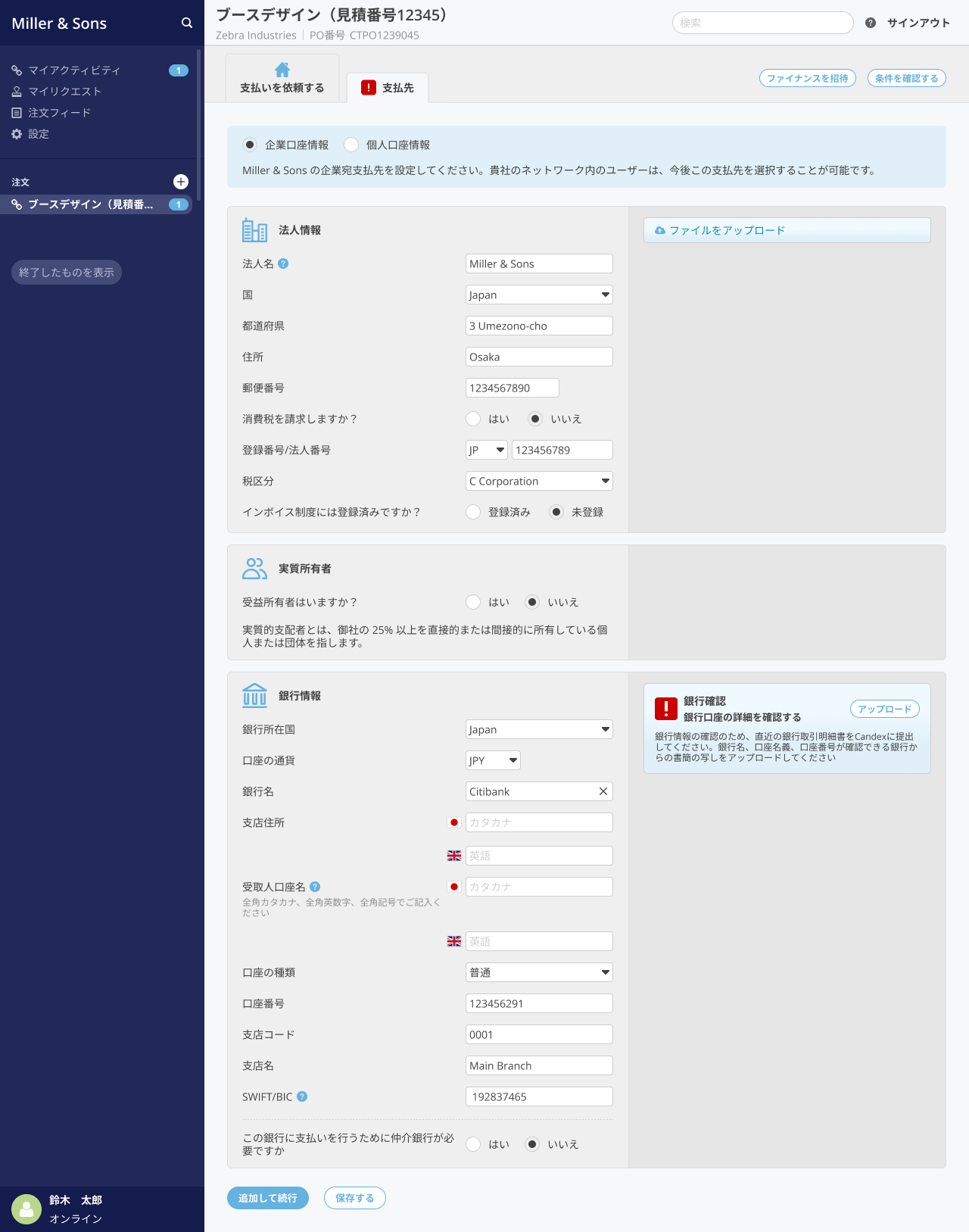Screen dimensions: 969x1232
Task: Open ブースデザイン order in sidebar
Action: click(x=96, y=204)
